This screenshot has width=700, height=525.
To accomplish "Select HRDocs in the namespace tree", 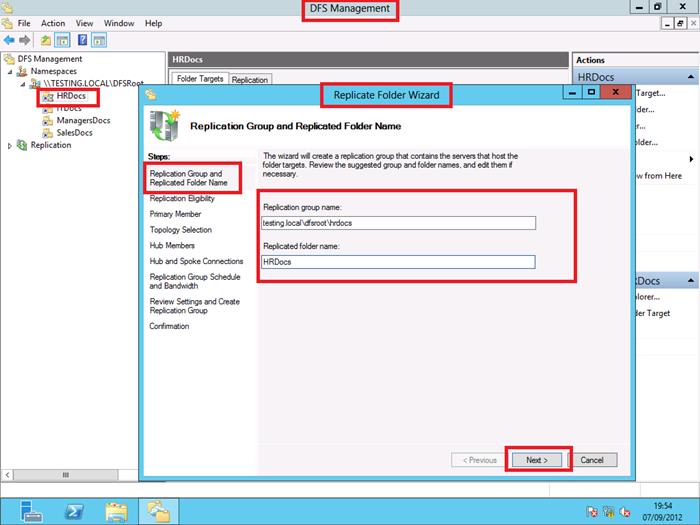I will tap(71, 96).
